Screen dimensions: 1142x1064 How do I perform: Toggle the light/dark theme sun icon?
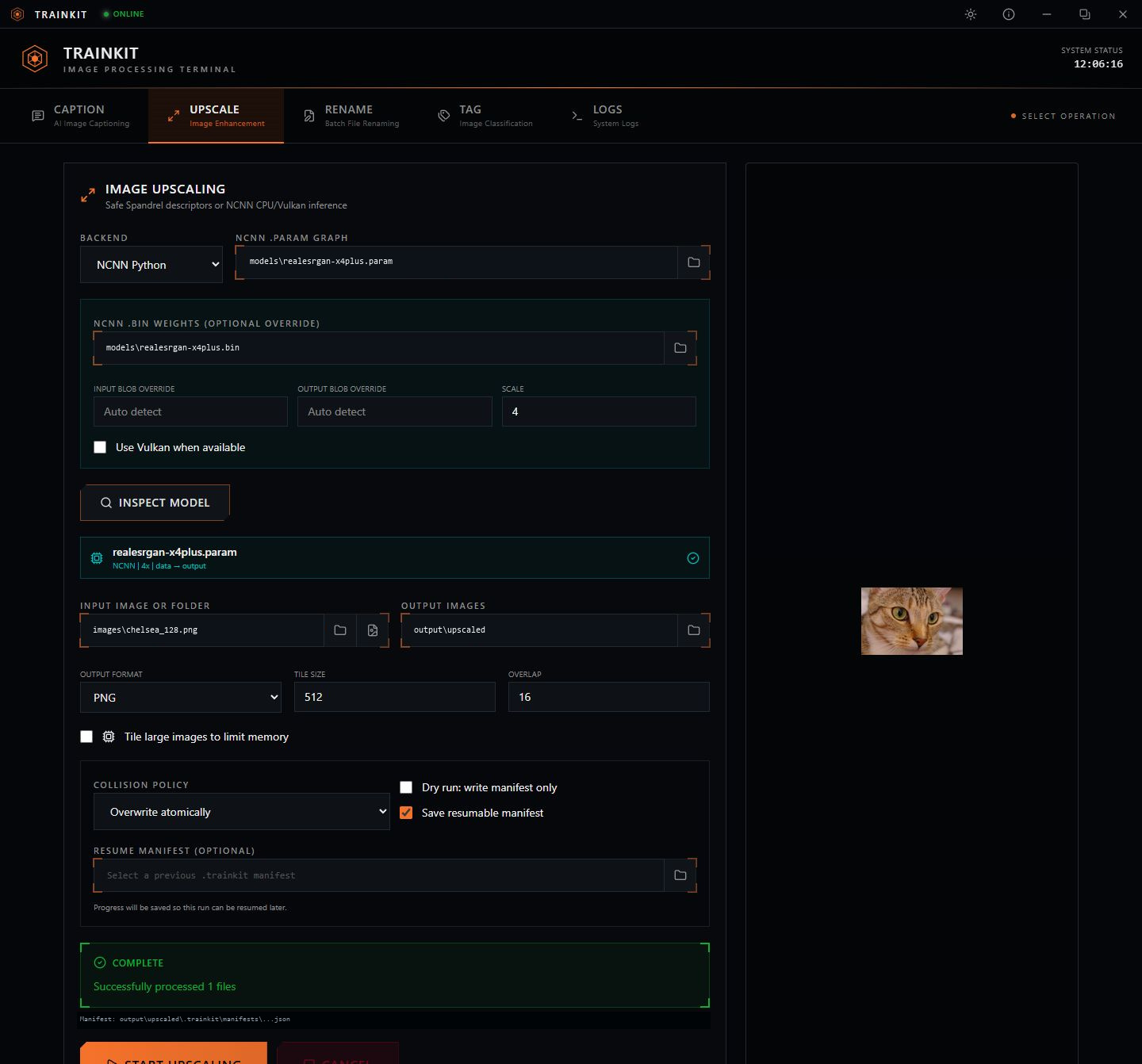(x=971, y=14)
